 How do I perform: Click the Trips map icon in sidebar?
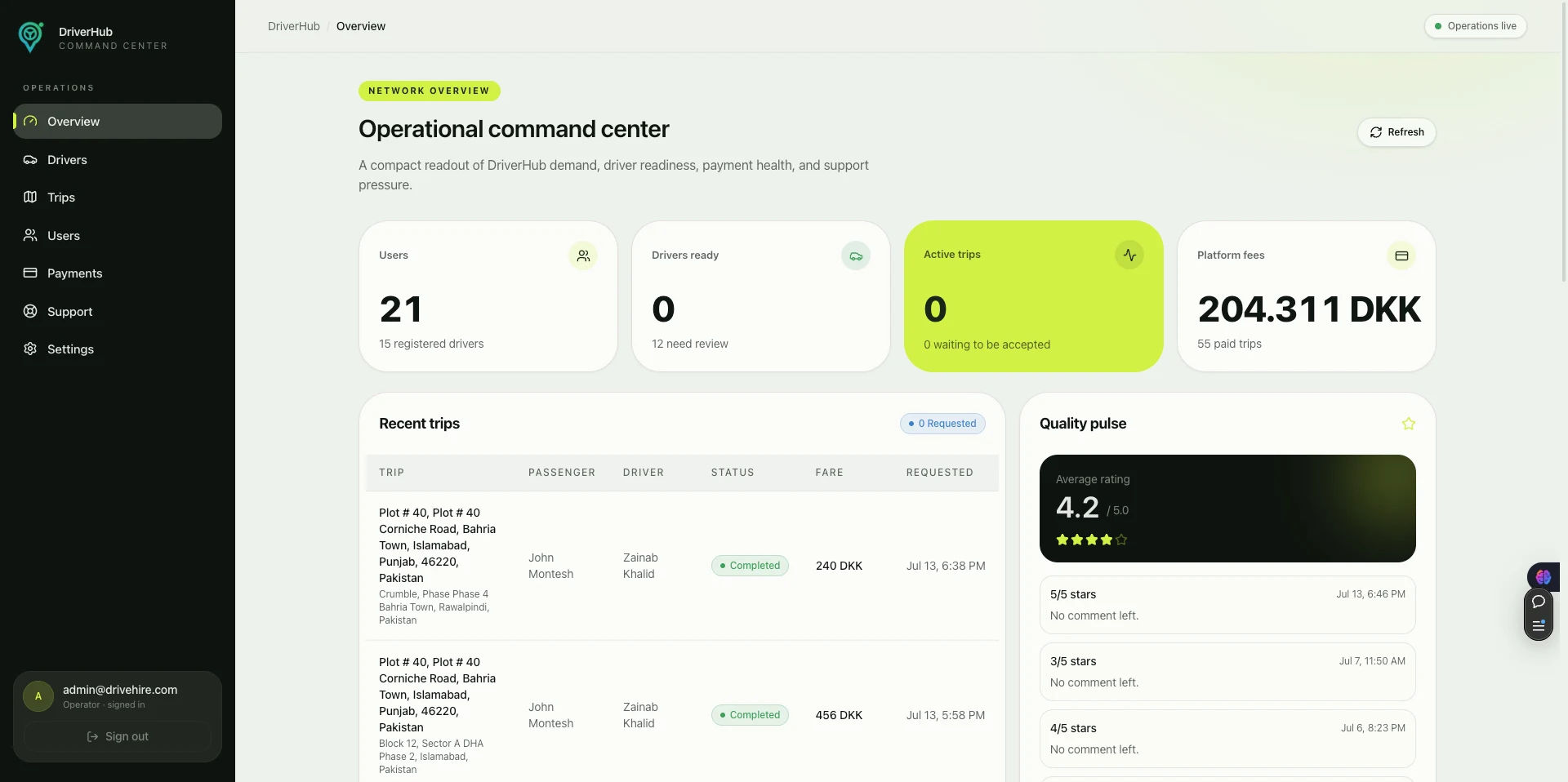coord(30,197)
